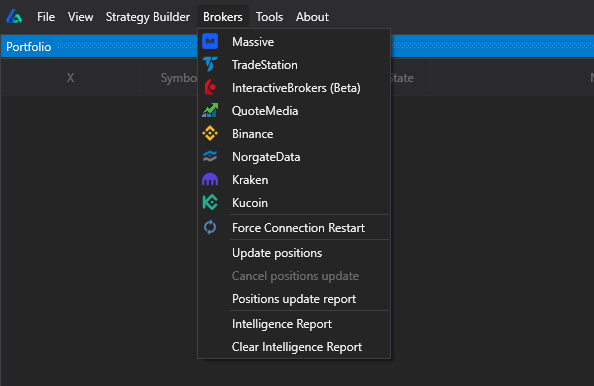Click the Massive broker icon
Image resolution: width=594 pixels, height=386 pixels.
click(x=210, y=41)
